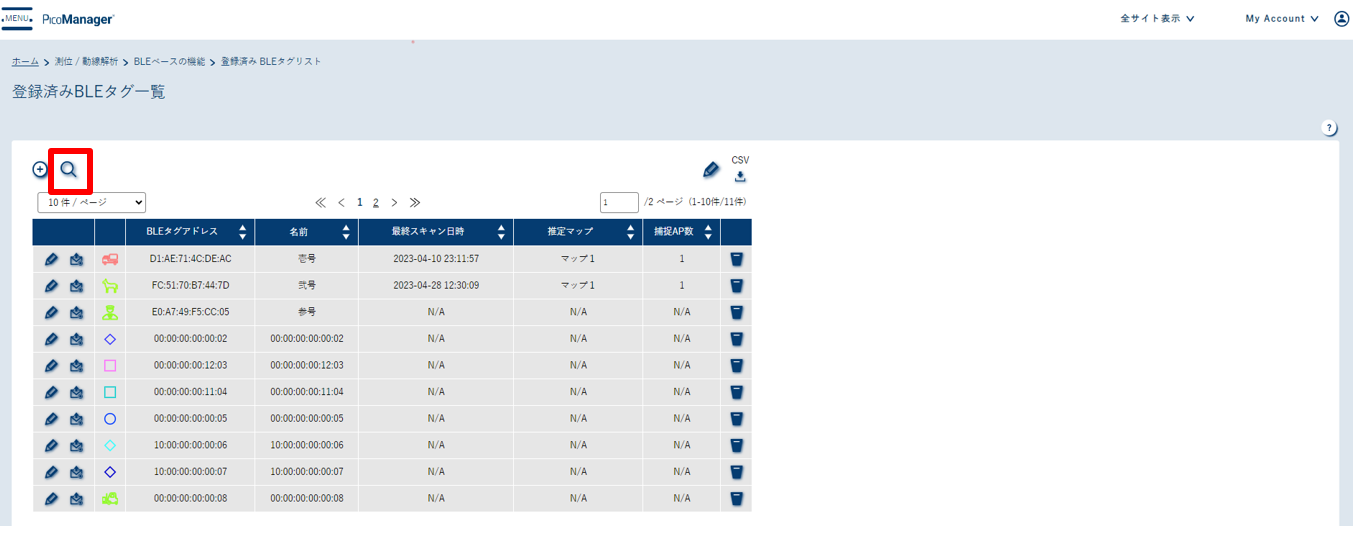Delete tag 00:00:00:00:00:05
Image resolution: width=1353 pixels, height=535 pixels.
coord(736,419)
